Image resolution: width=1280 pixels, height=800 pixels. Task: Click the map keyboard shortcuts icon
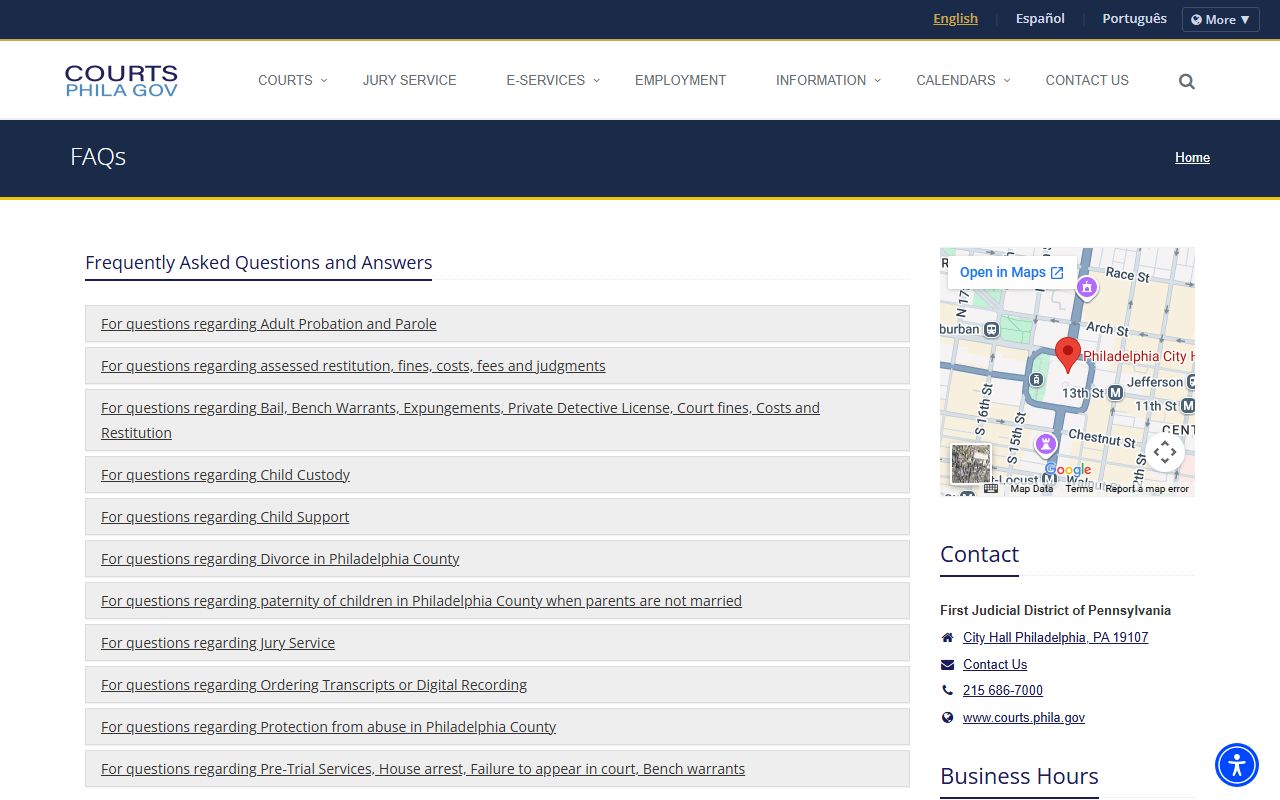(x=991, y=489)
